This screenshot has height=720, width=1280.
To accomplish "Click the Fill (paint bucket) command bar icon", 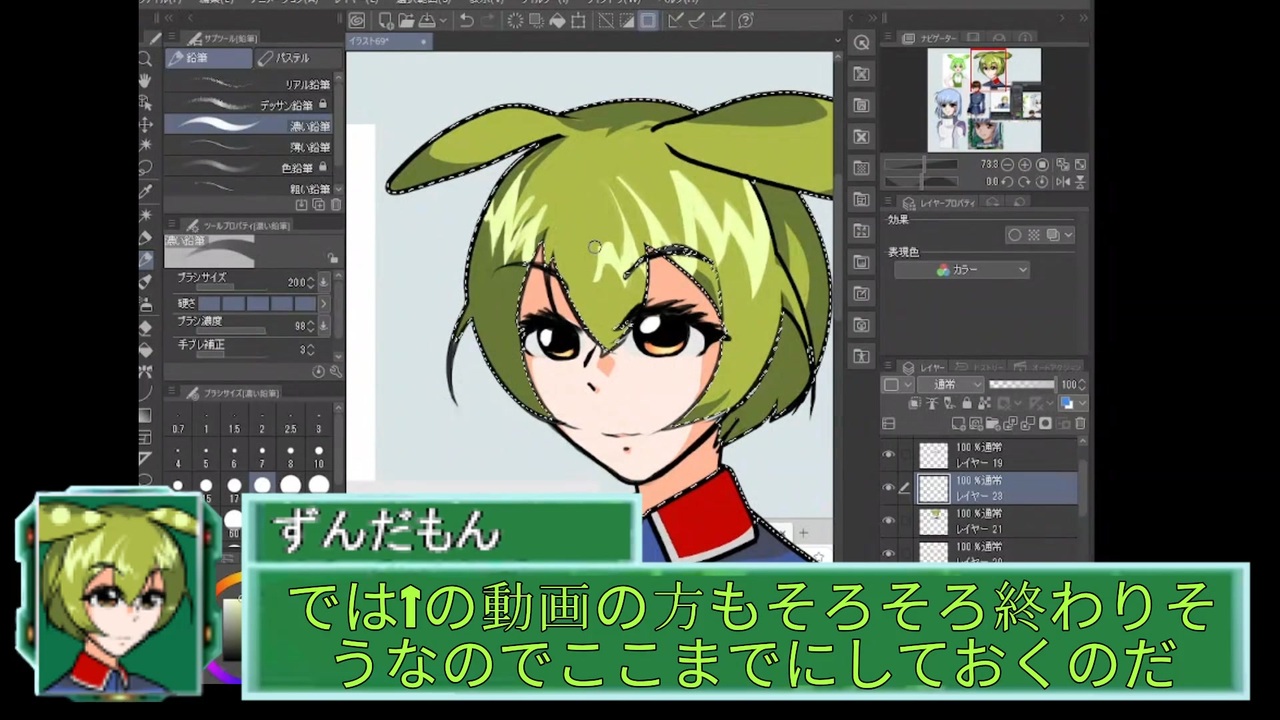I will coord(557,20).
